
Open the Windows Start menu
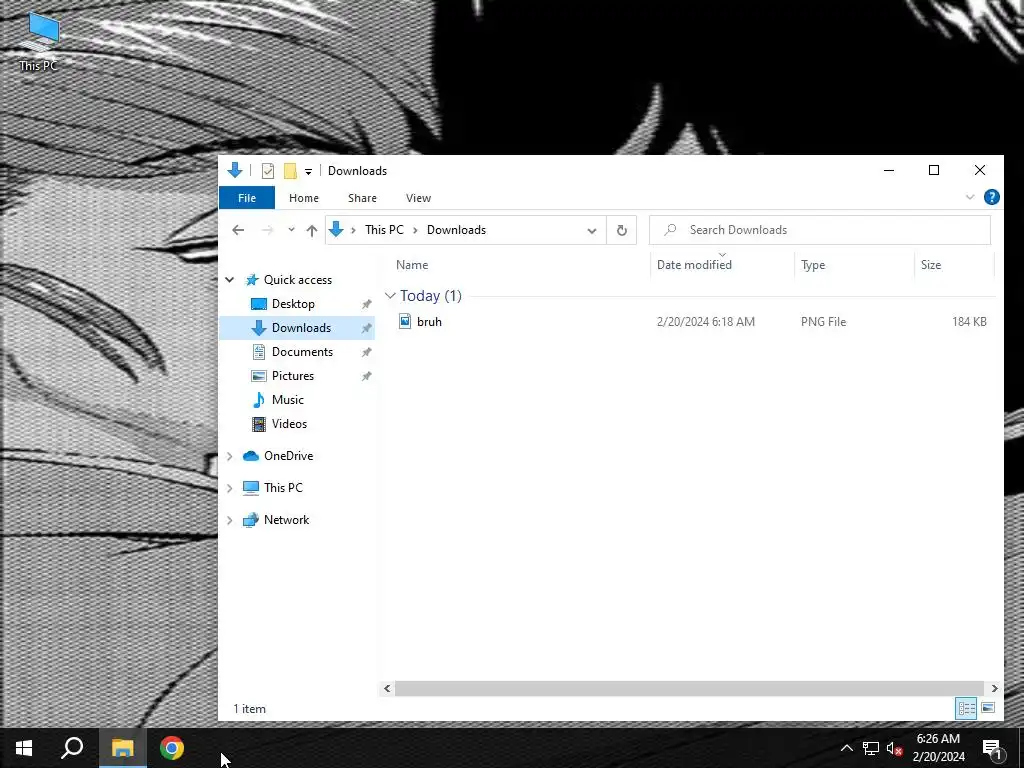[x=24, y=748]
